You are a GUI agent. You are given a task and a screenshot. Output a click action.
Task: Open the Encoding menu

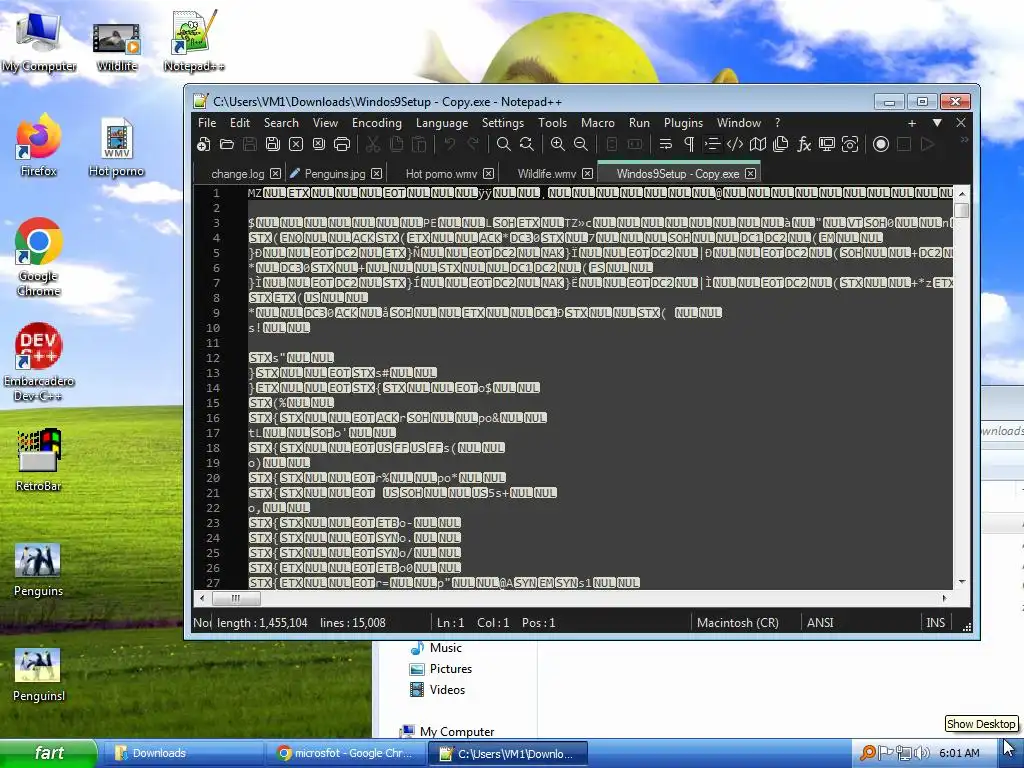(x=377, y=123)
